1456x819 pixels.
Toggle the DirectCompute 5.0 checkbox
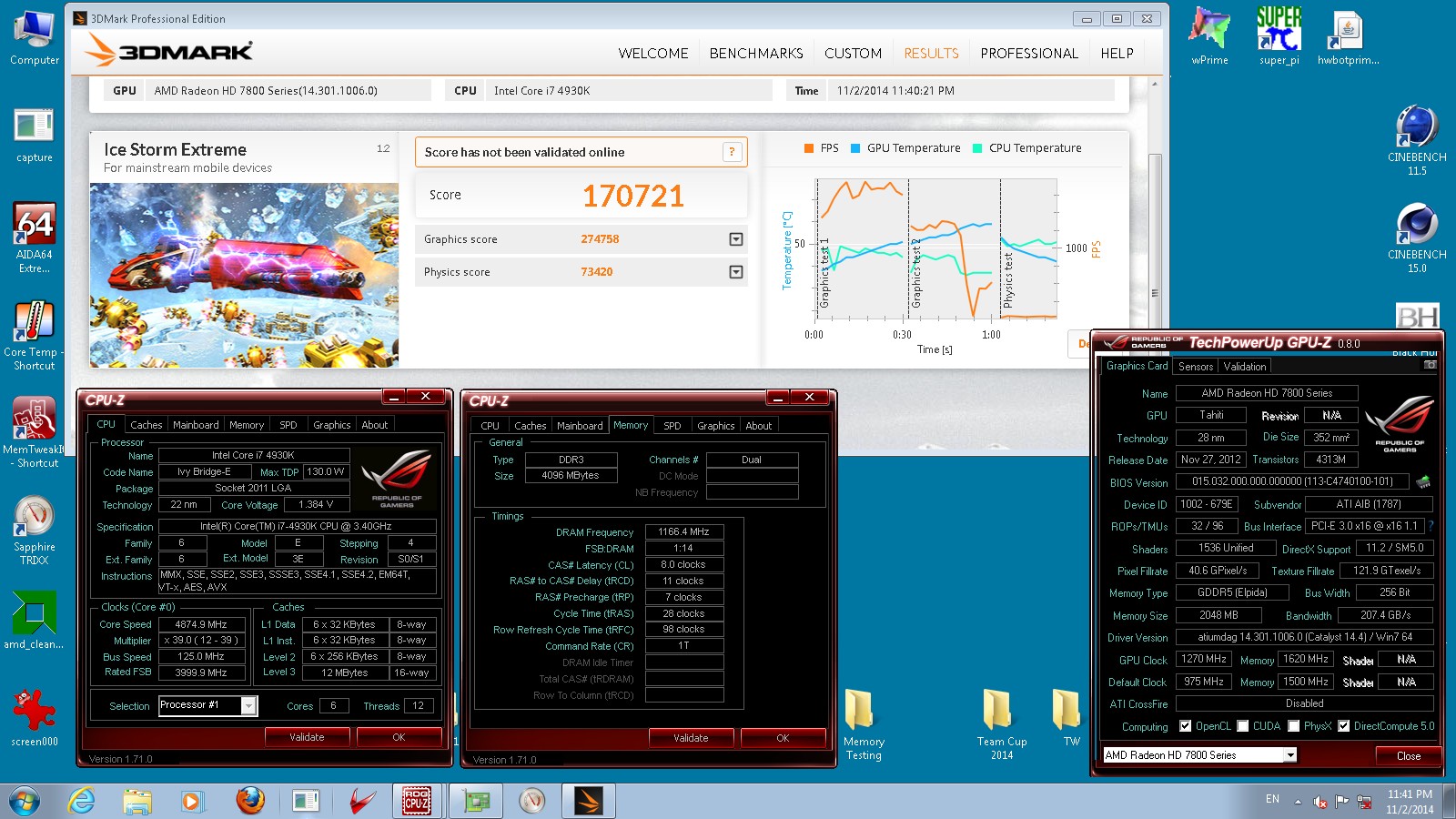[x=1343, y=726]
